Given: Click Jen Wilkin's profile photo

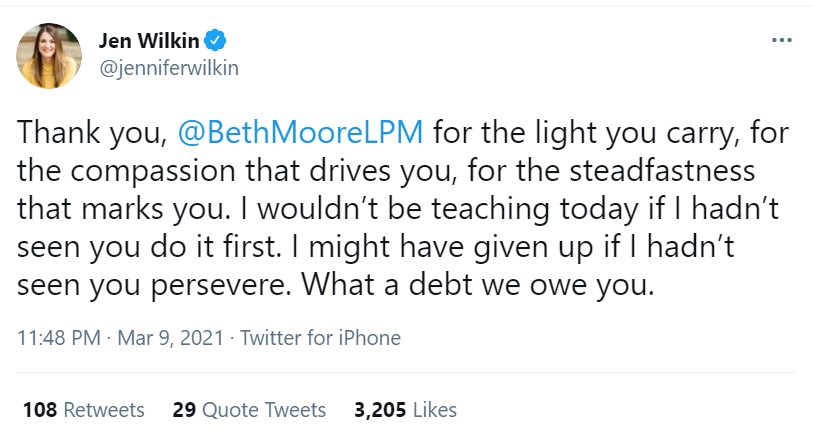Looking at the screenshot, I should pyautogui.click(x=50, y=54).
